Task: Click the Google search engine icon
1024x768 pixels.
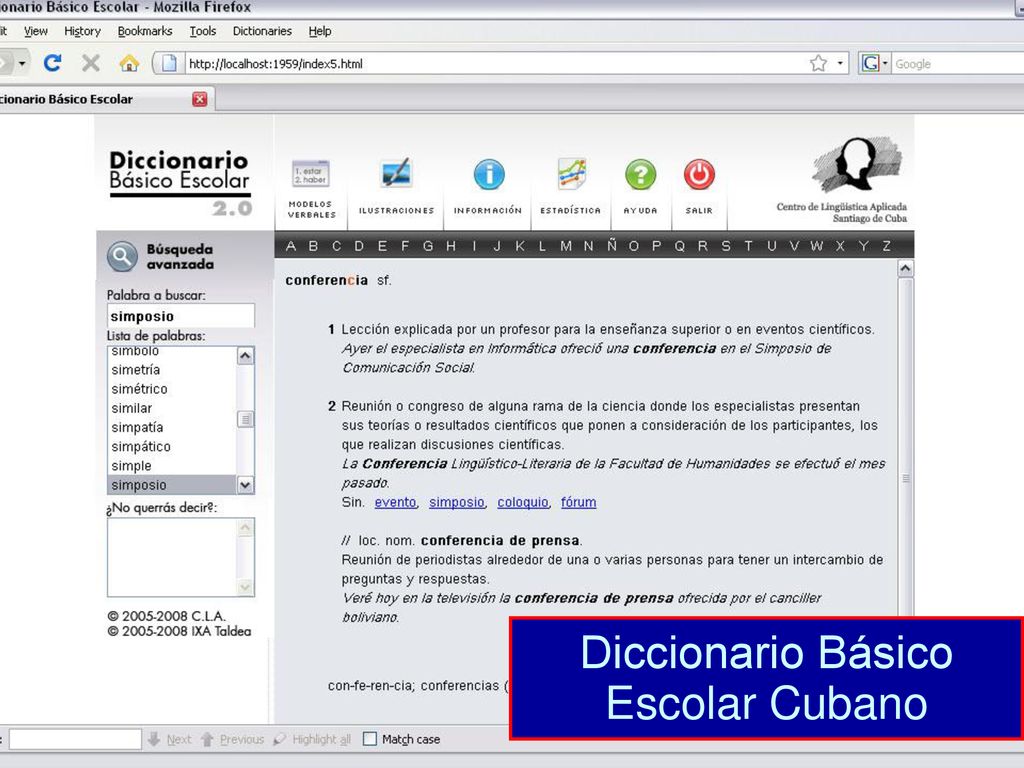Action: (871, 63)
